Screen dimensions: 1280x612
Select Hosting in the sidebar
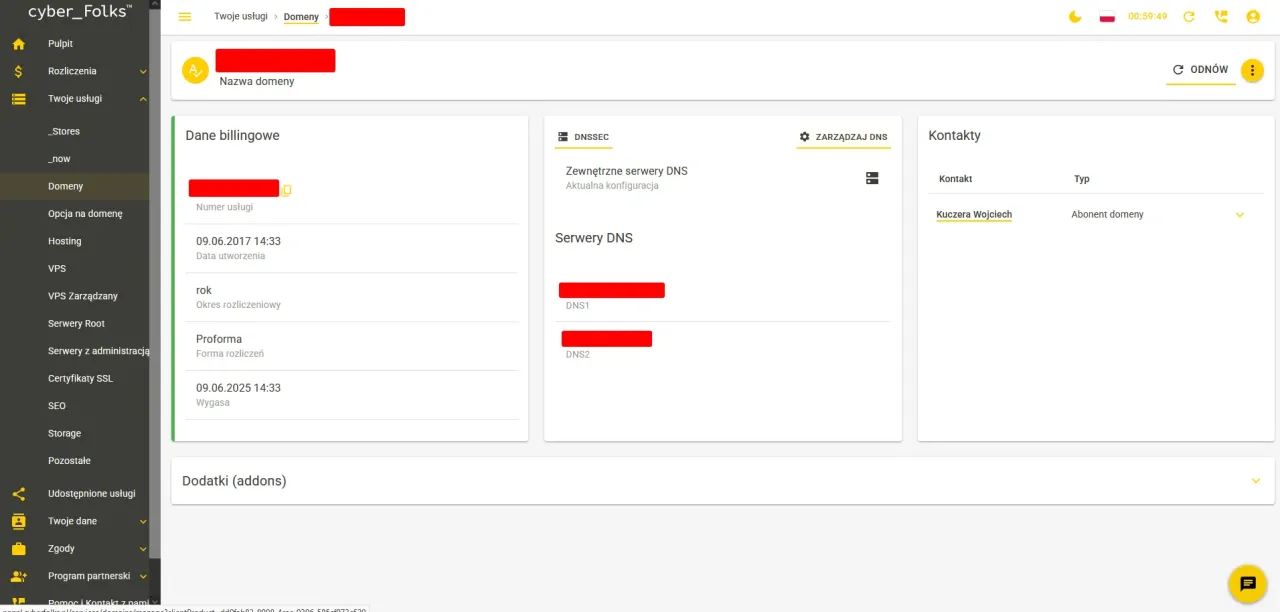[64, 241]
